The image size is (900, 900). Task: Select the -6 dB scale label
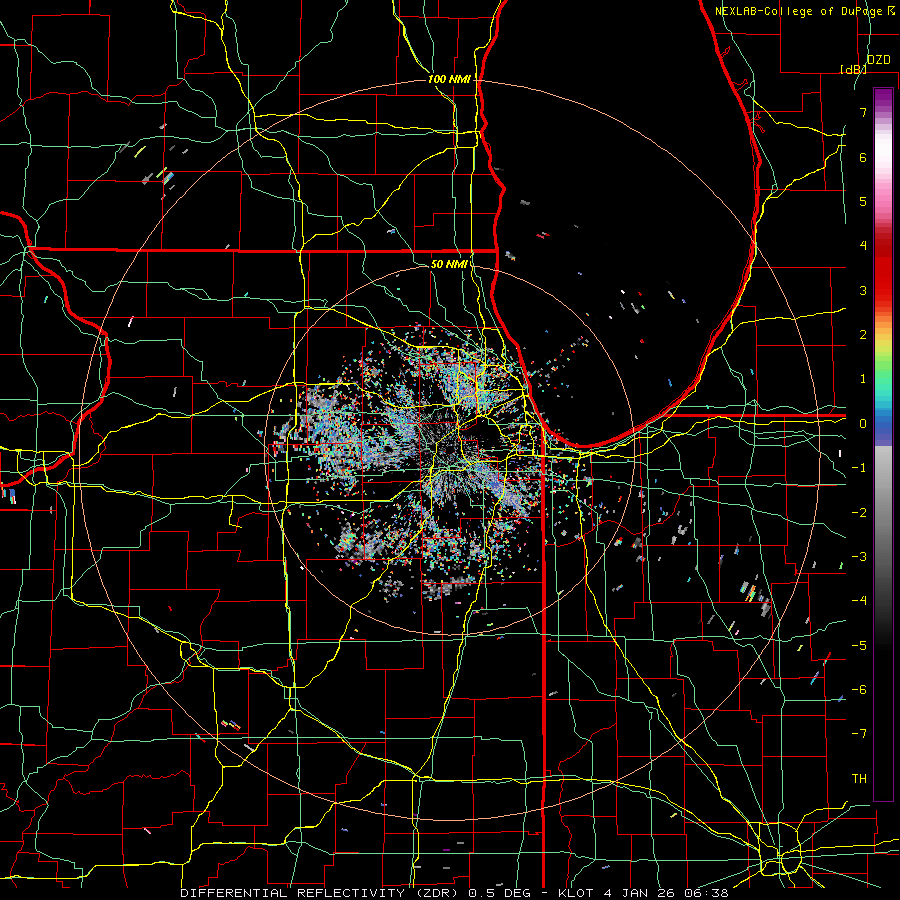tap(859, 690)
